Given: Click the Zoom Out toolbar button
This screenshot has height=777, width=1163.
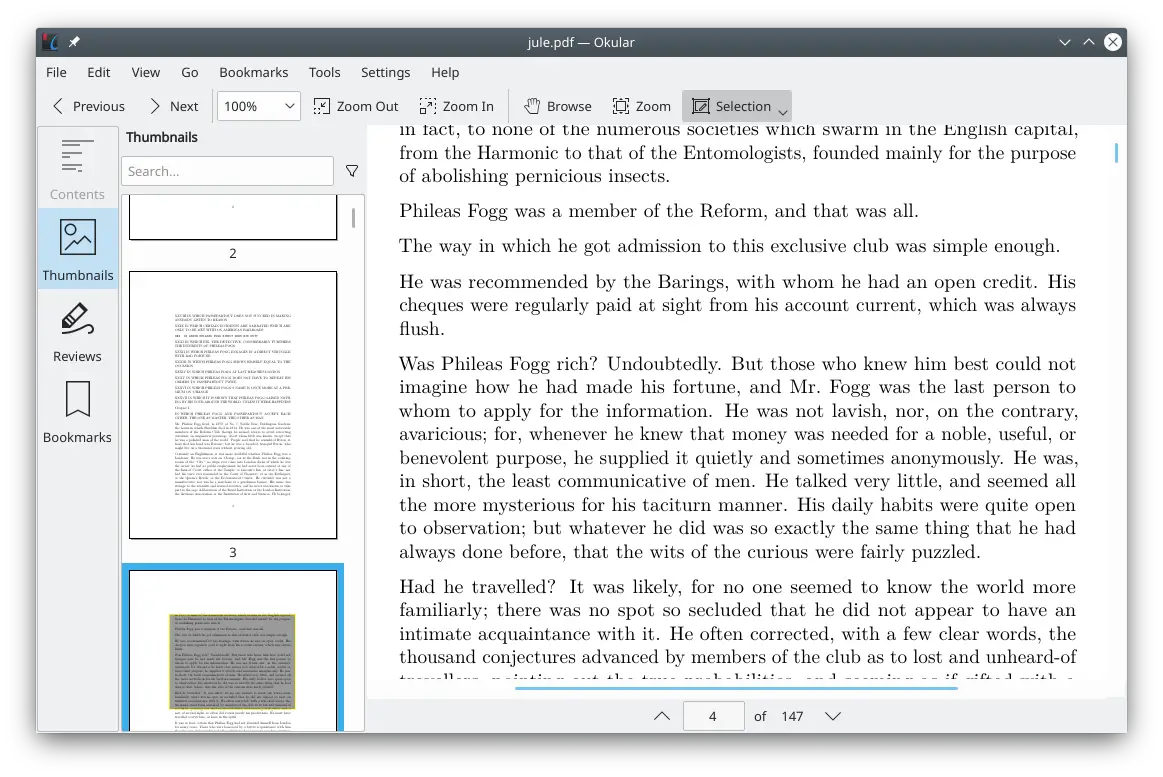Looking at the screenshot, I should (356, 106).
